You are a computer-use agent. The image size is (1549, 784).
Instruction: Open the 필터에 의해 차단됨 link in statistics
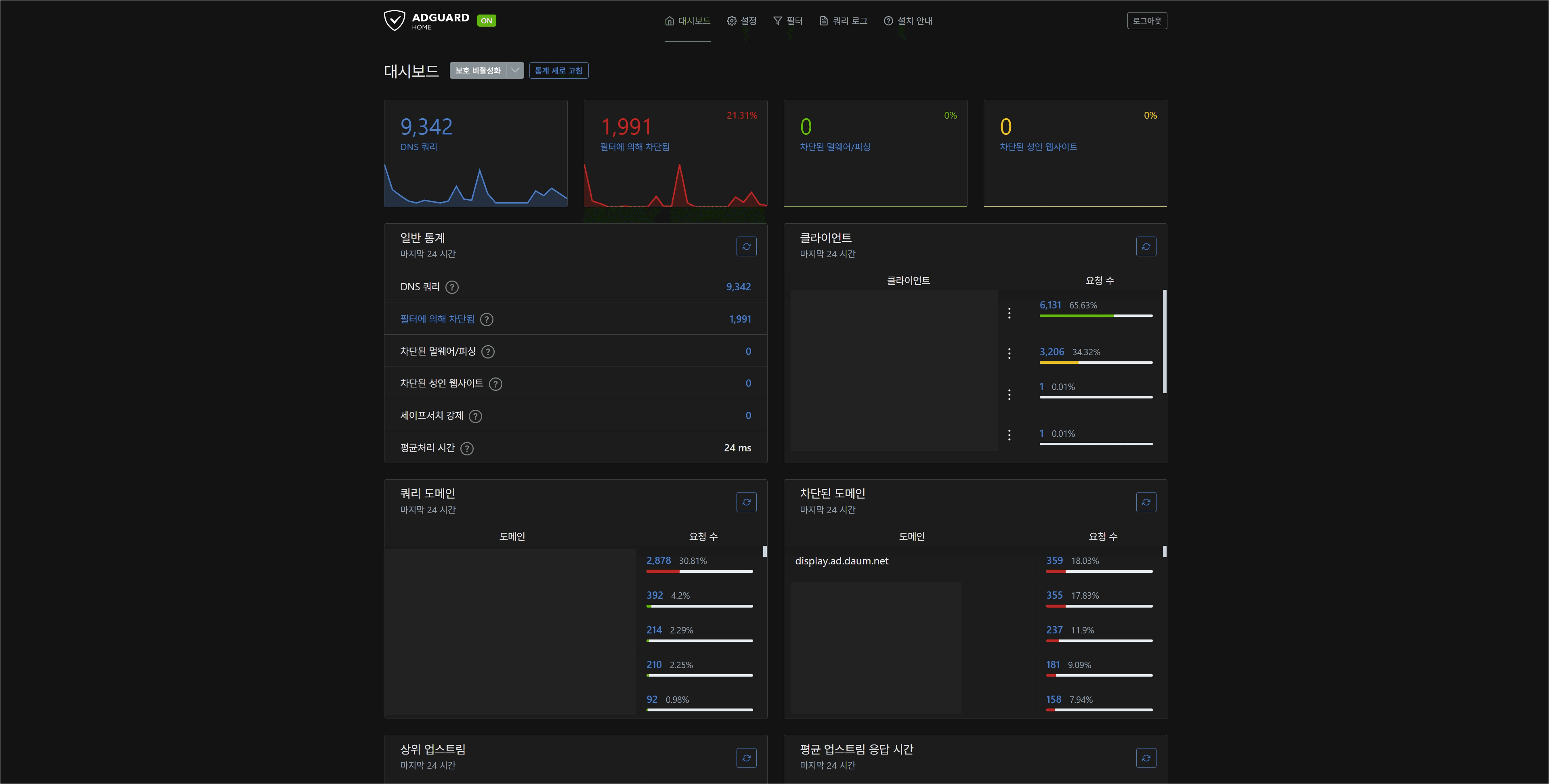pyautogui.click(x=437, y=319)
